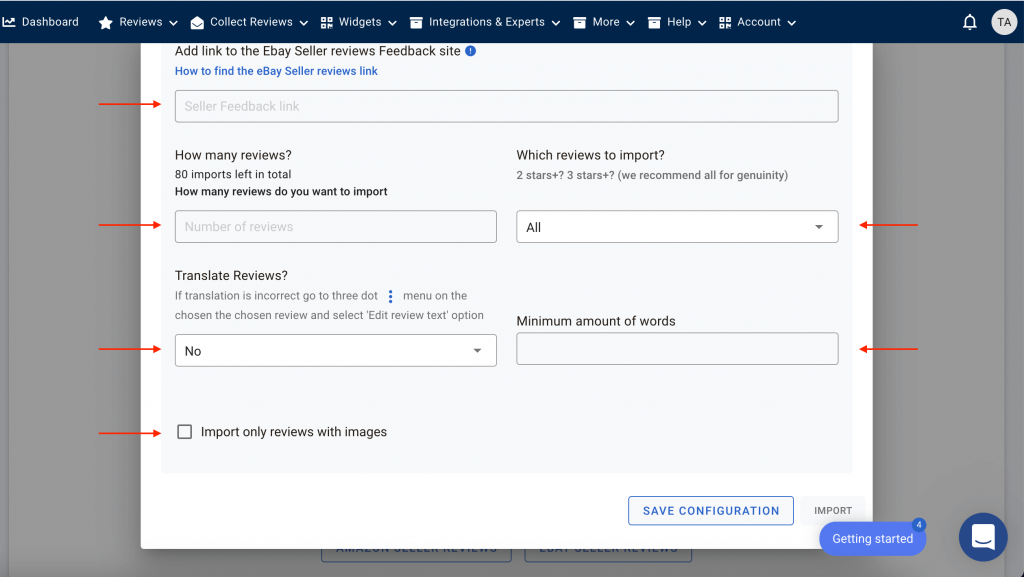Open the Help menu
Screen dimensions: 1024x577
click(677, 22)
